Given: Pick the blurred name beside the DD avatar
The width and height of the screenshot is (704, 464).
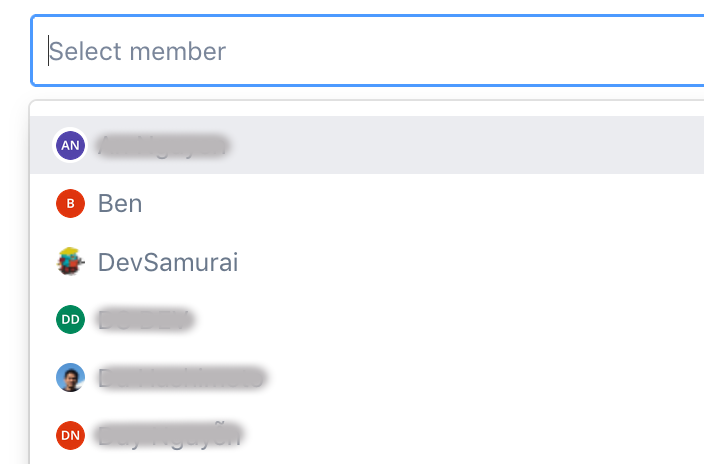Looking at the screenshot, I should point(146,320).
